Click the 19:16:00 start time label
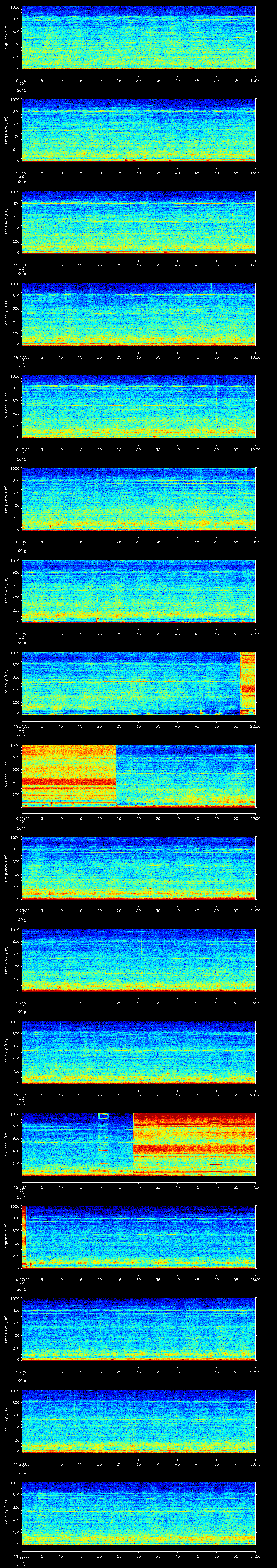 tap(21, 265)
